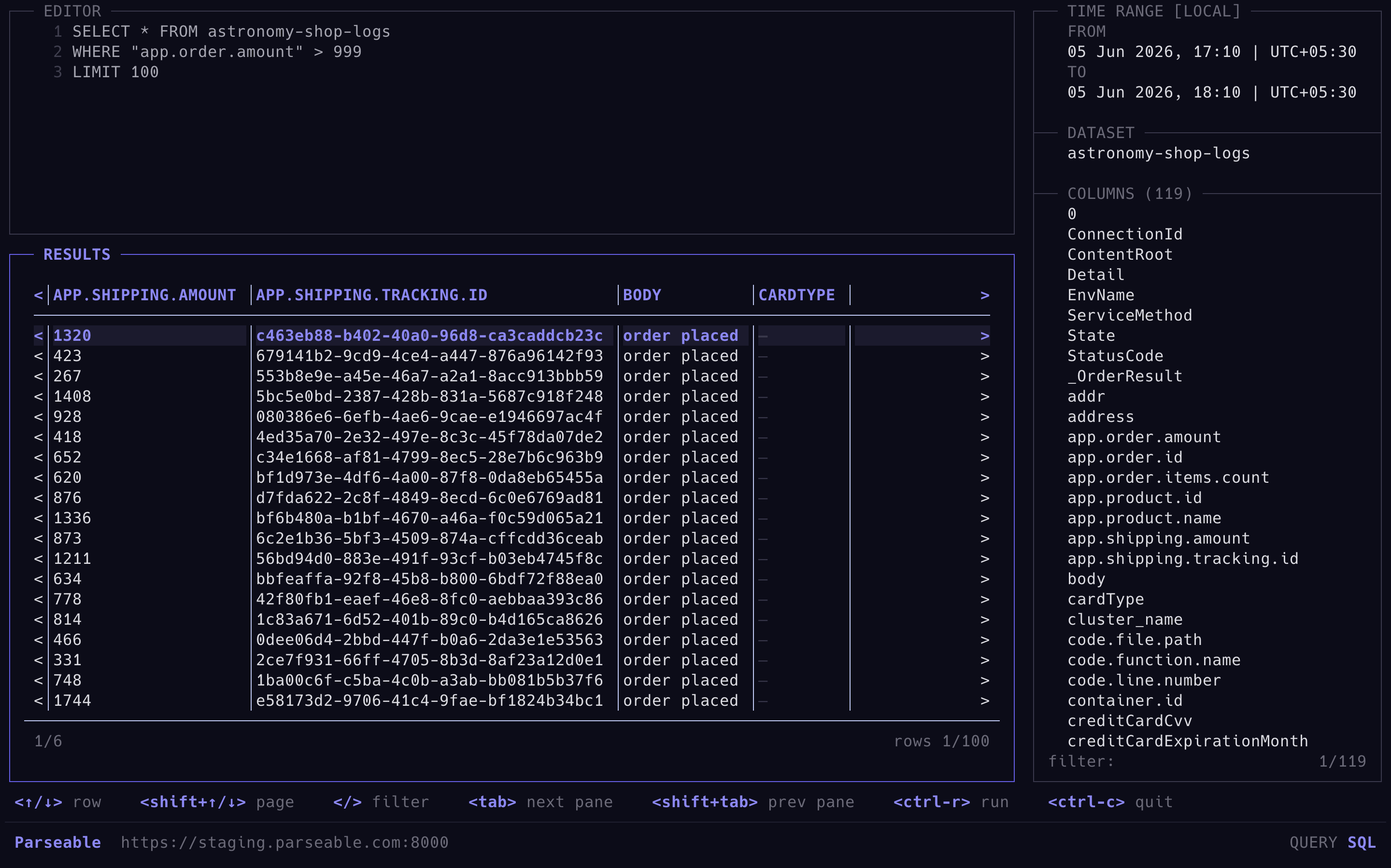Click the RESULTS pane title
This screenshot has width=1391, height=868.
tap(77, 255)
